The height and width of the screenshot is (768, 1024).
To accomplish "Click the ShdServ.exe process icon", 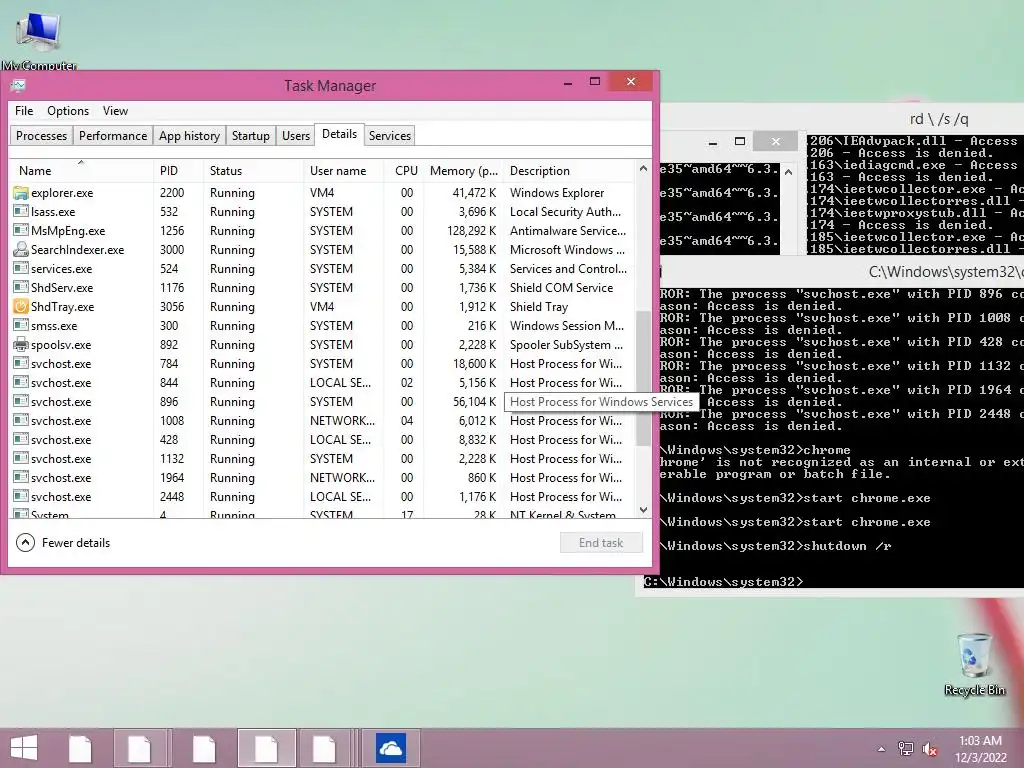I will [21, 287].
